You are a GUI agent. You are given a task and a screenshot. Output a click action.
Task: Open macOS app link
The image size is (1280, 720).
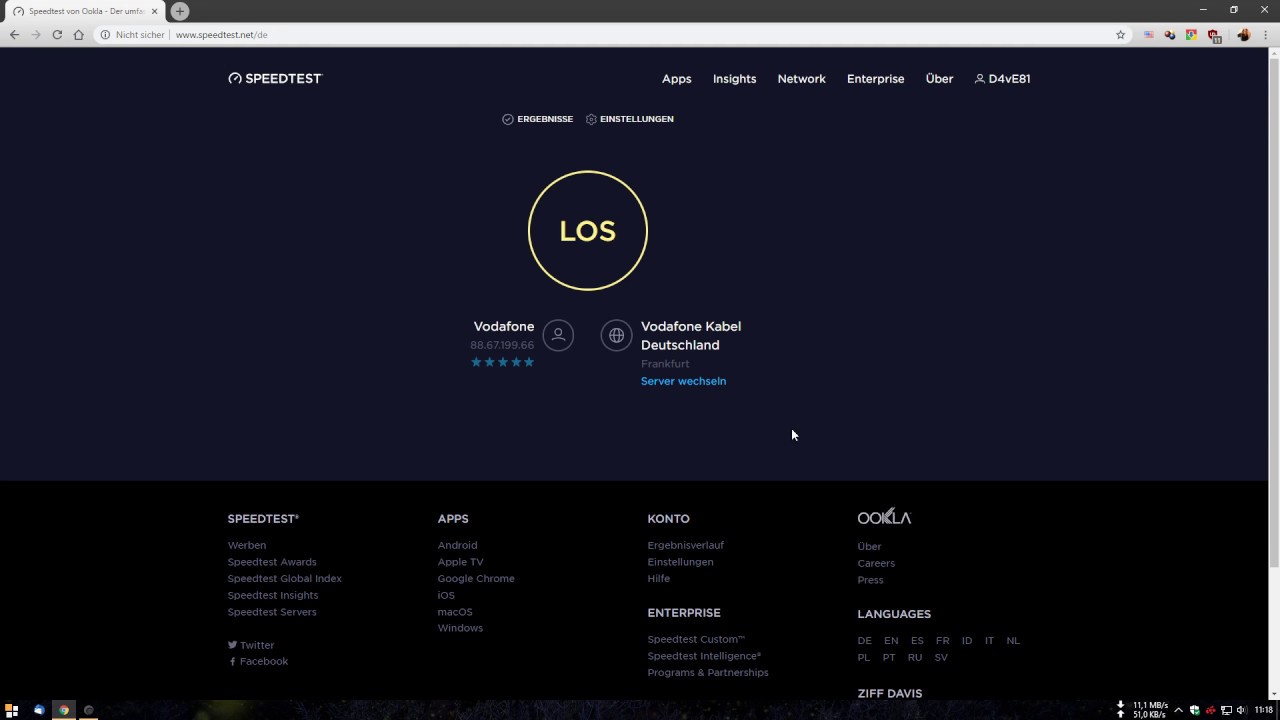tap(455, 612)
